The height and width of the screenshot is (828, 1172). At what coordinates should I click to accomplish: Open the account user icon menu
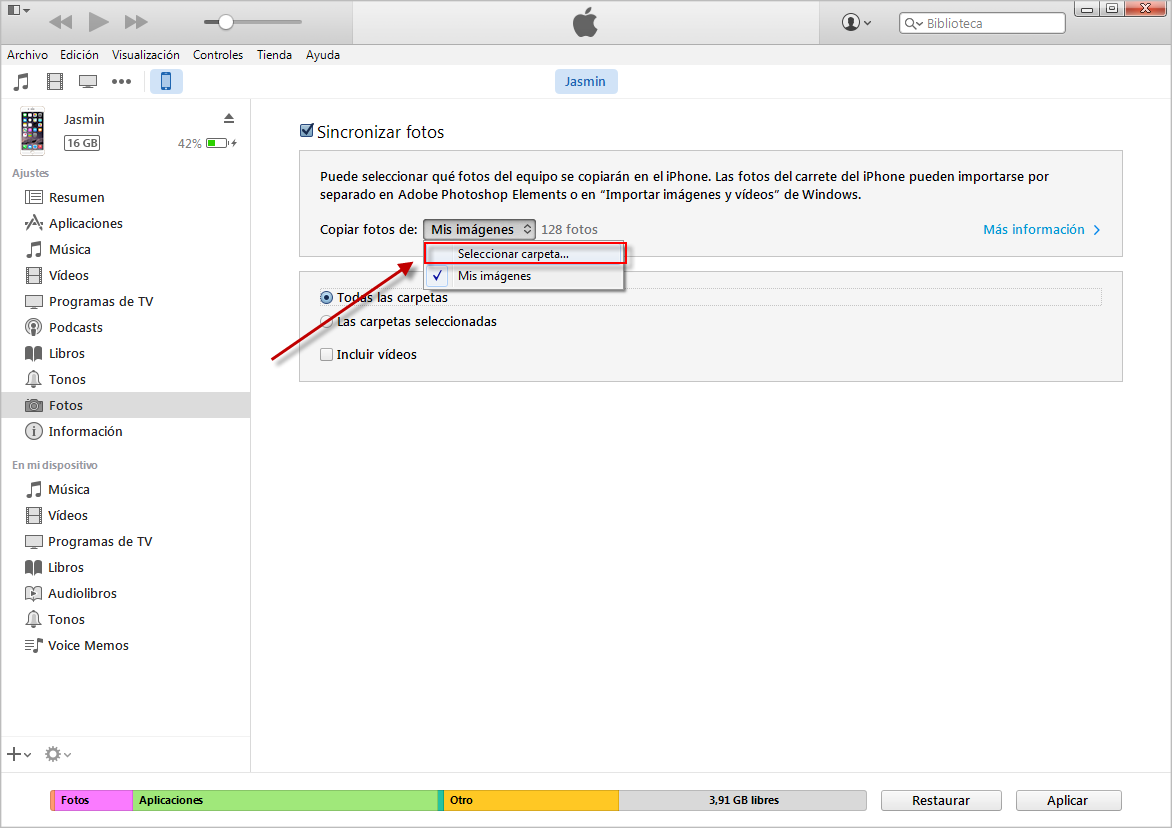pos(856,22)
